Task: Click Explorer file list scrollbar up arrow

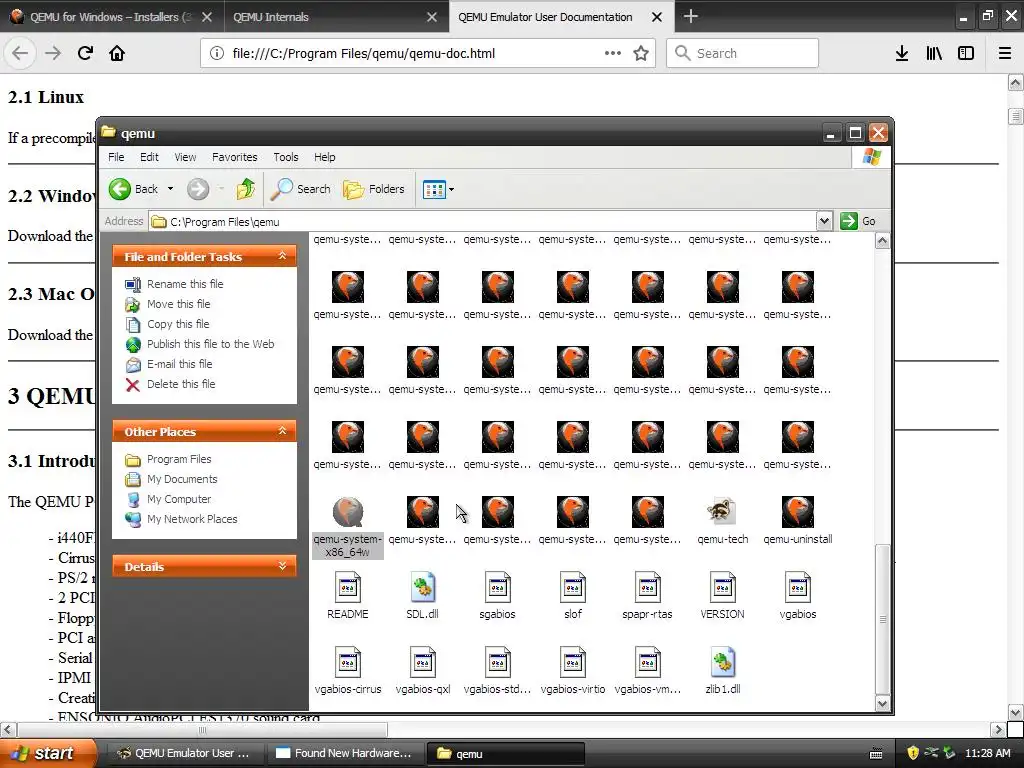Action: [882, 241]
